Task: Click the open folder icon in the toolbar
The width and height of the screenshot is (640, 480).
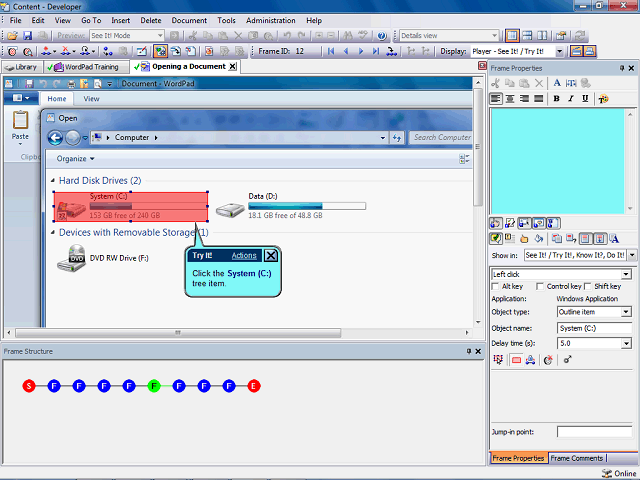Action: (12, 36)
